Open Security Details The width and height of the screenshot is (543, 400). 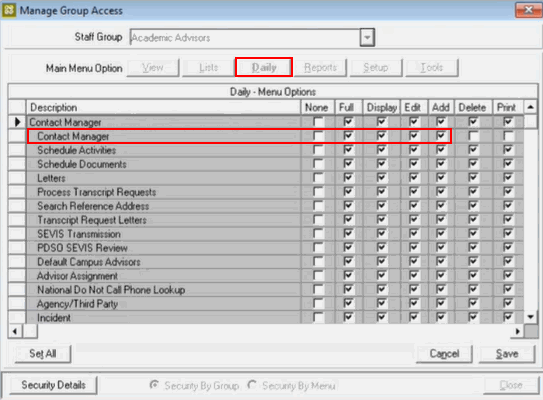pyautogui.click(x=53, y=385)
